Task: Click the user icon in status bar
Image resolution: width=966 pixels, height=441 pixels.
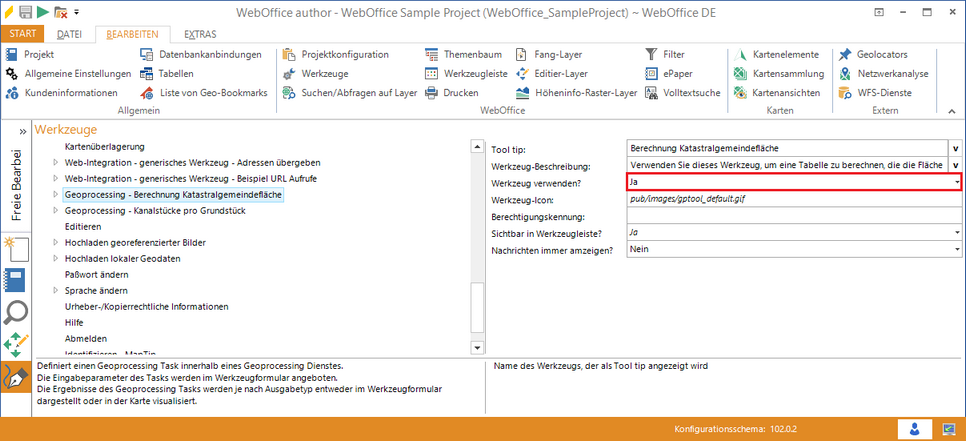Action: point(913,429)
